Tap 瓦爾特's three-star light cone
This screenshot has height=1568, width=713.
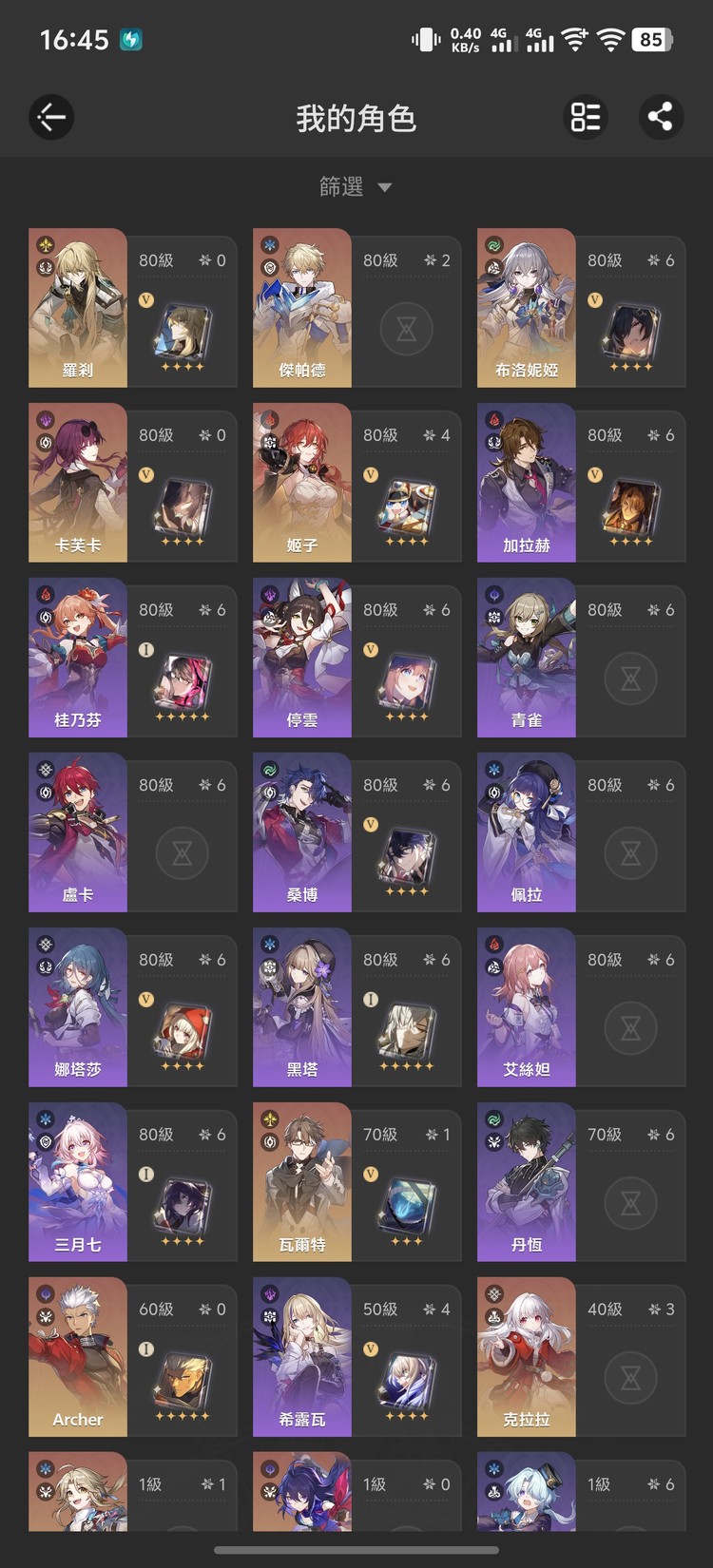(x=406, y=1206)
